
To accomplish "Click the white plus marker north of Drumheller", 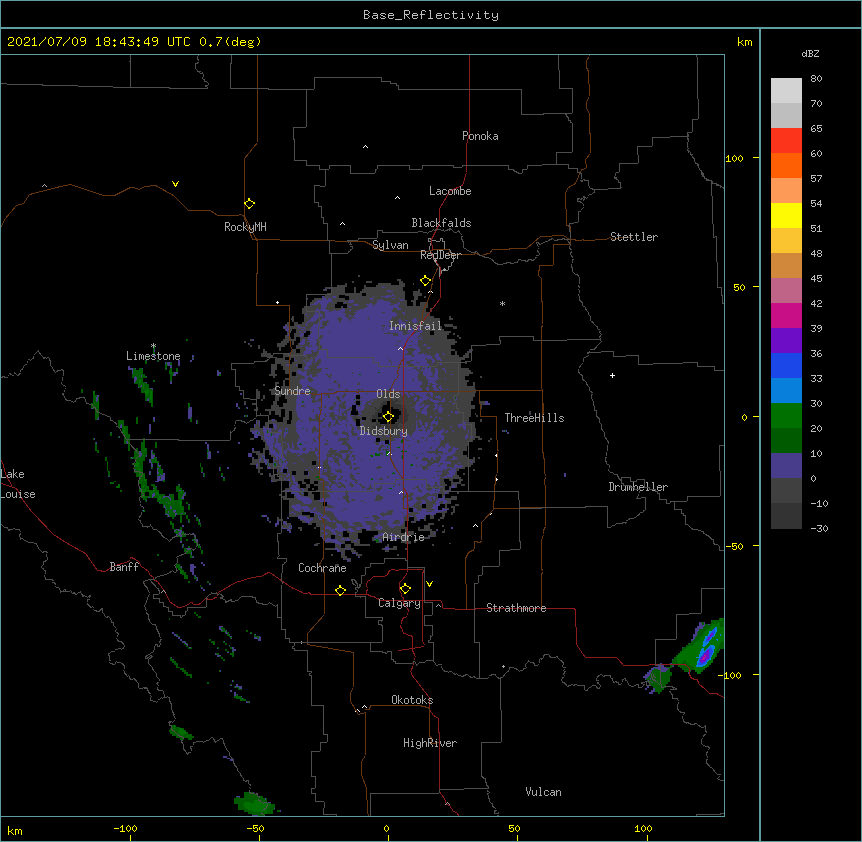I will tap(612, 375).
